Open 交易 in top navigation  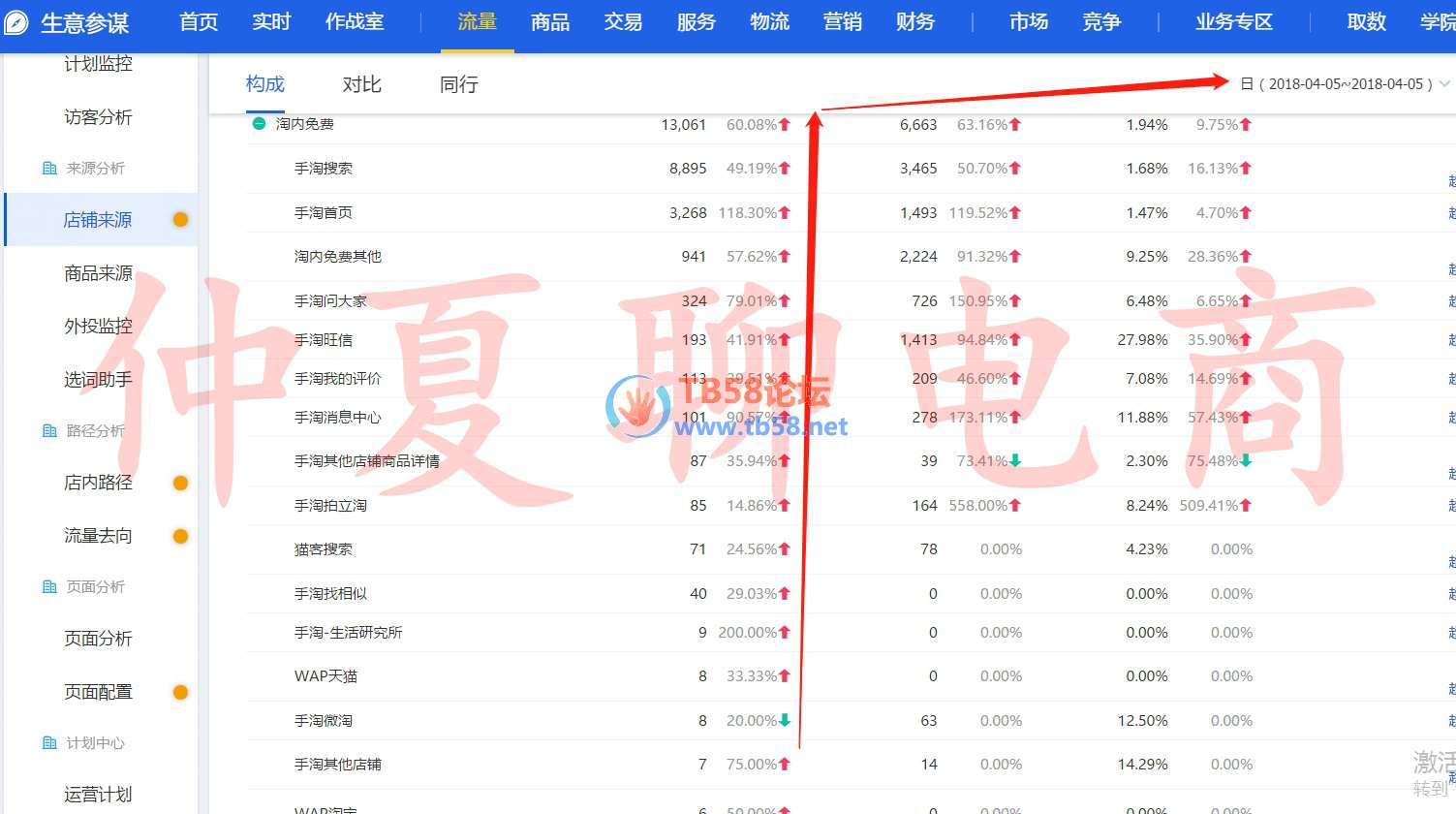point(623,22)
